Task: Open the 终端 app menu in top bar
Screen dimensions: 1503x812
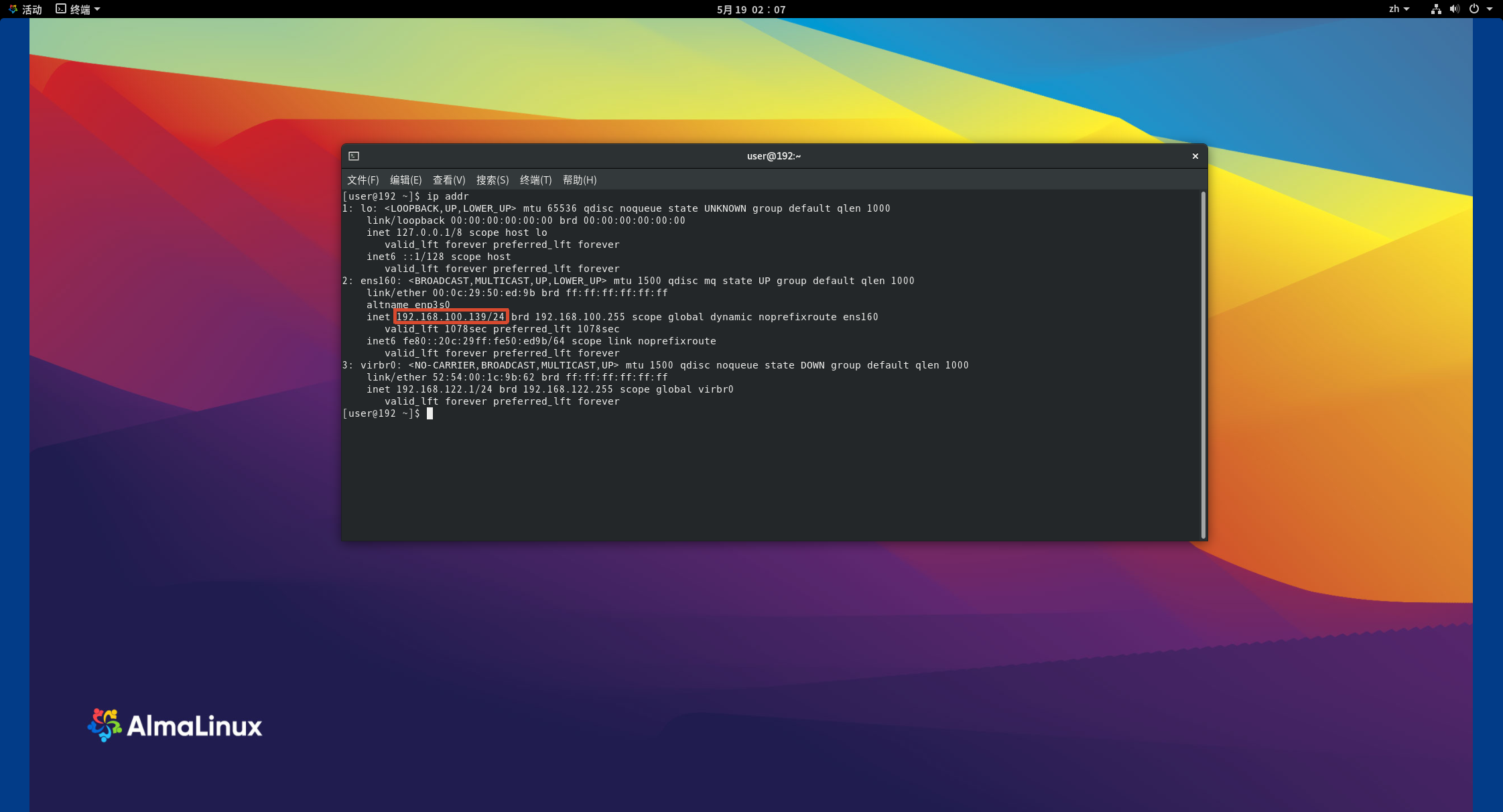Action: click(78, 9)
